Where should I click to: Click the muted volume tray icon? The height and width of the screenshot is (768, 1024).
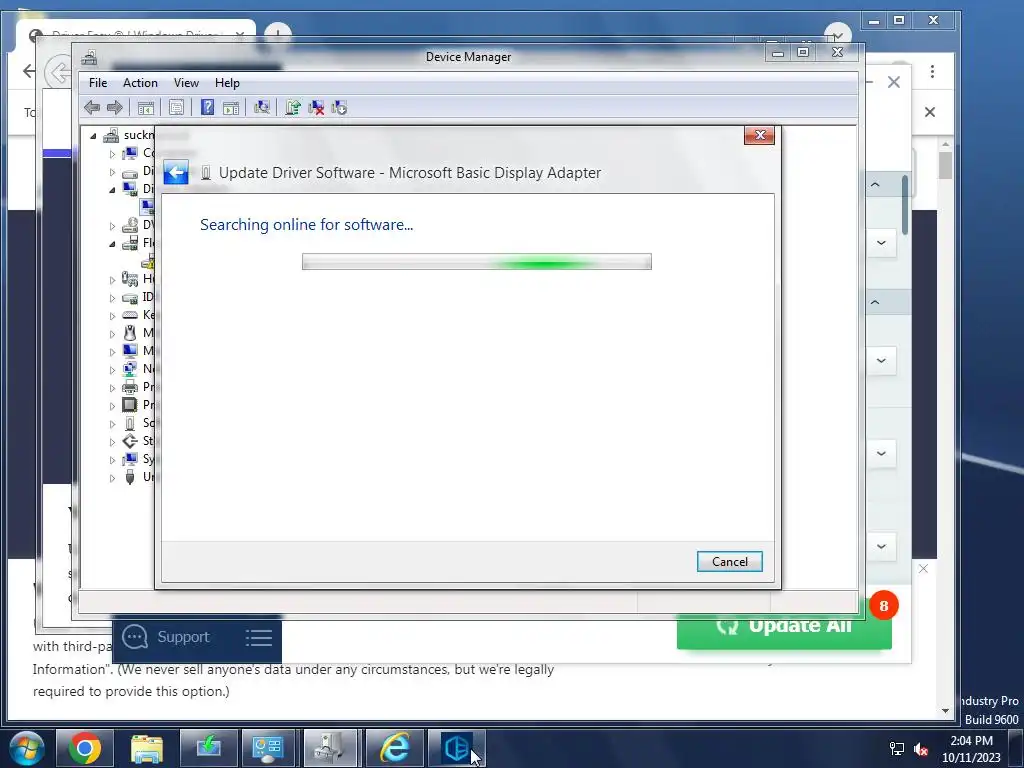pos(921,749)
